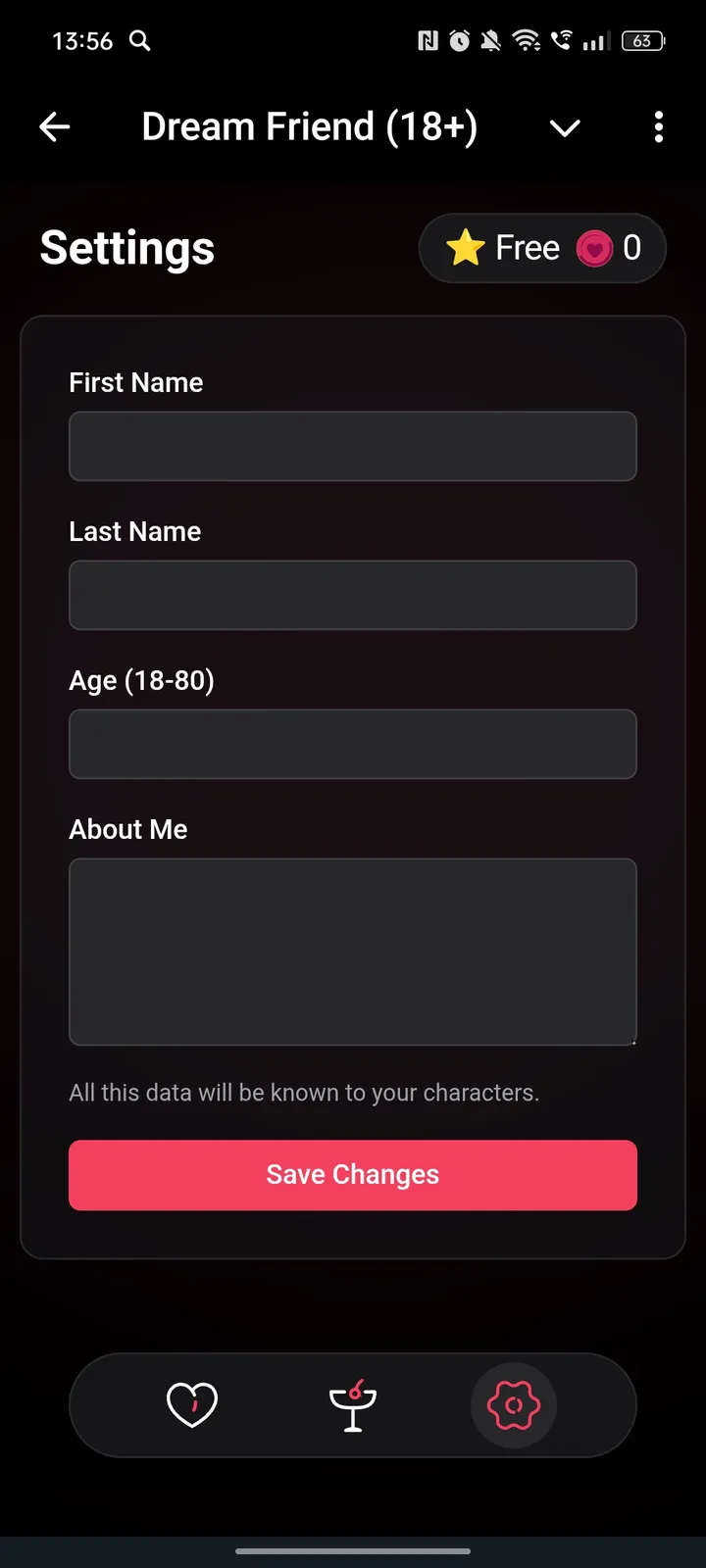Click the Age (18-80) input box
This screenshot has height=1568, width=706.
pyautogui.click(x=353, y=744)
